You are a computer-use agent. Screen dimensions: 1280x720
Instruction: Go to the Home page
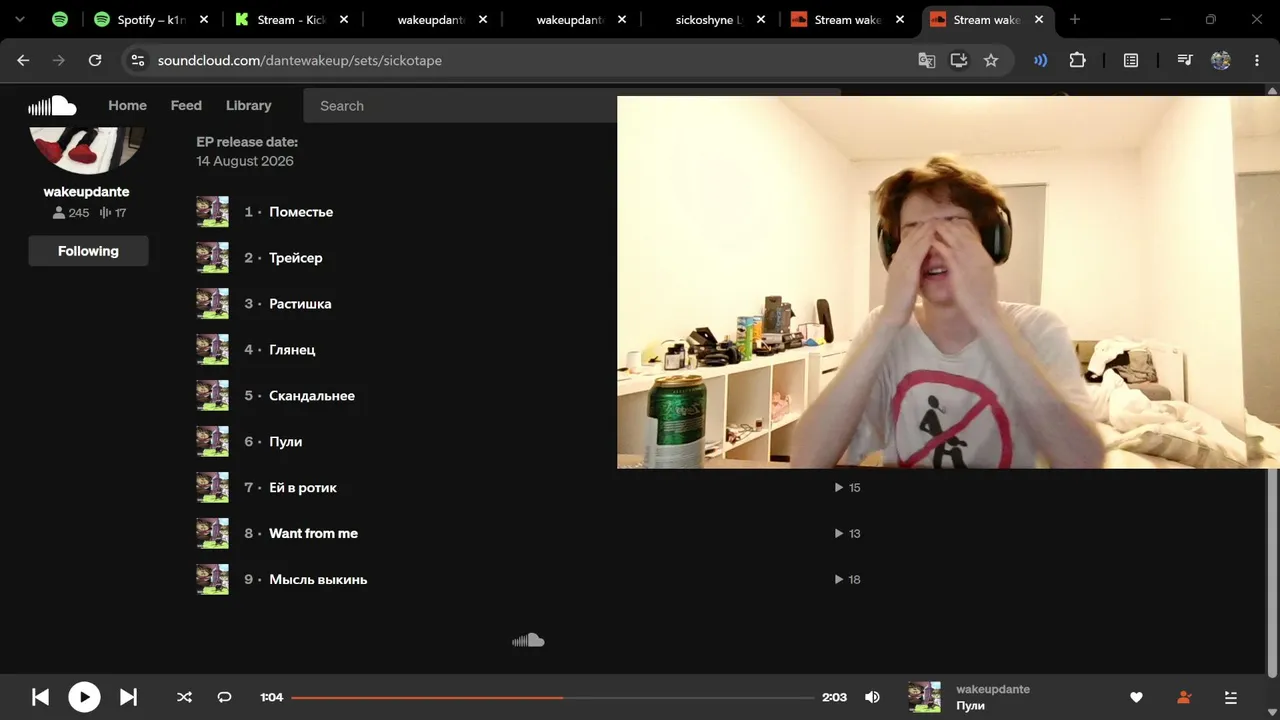point(127,105)
